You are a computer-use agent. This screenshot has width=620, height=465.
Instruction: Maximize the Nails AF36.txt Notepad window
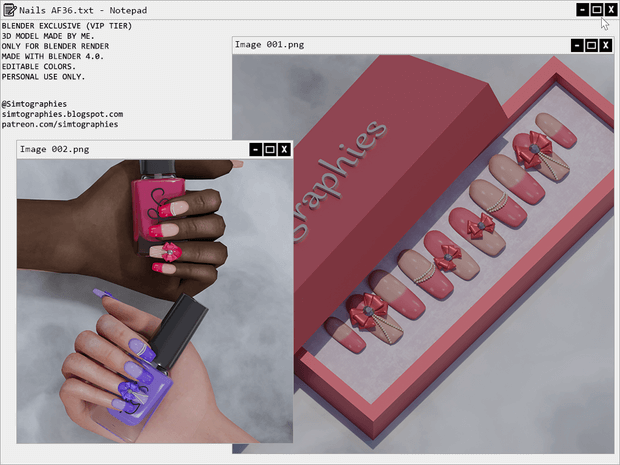coord(597,9)
